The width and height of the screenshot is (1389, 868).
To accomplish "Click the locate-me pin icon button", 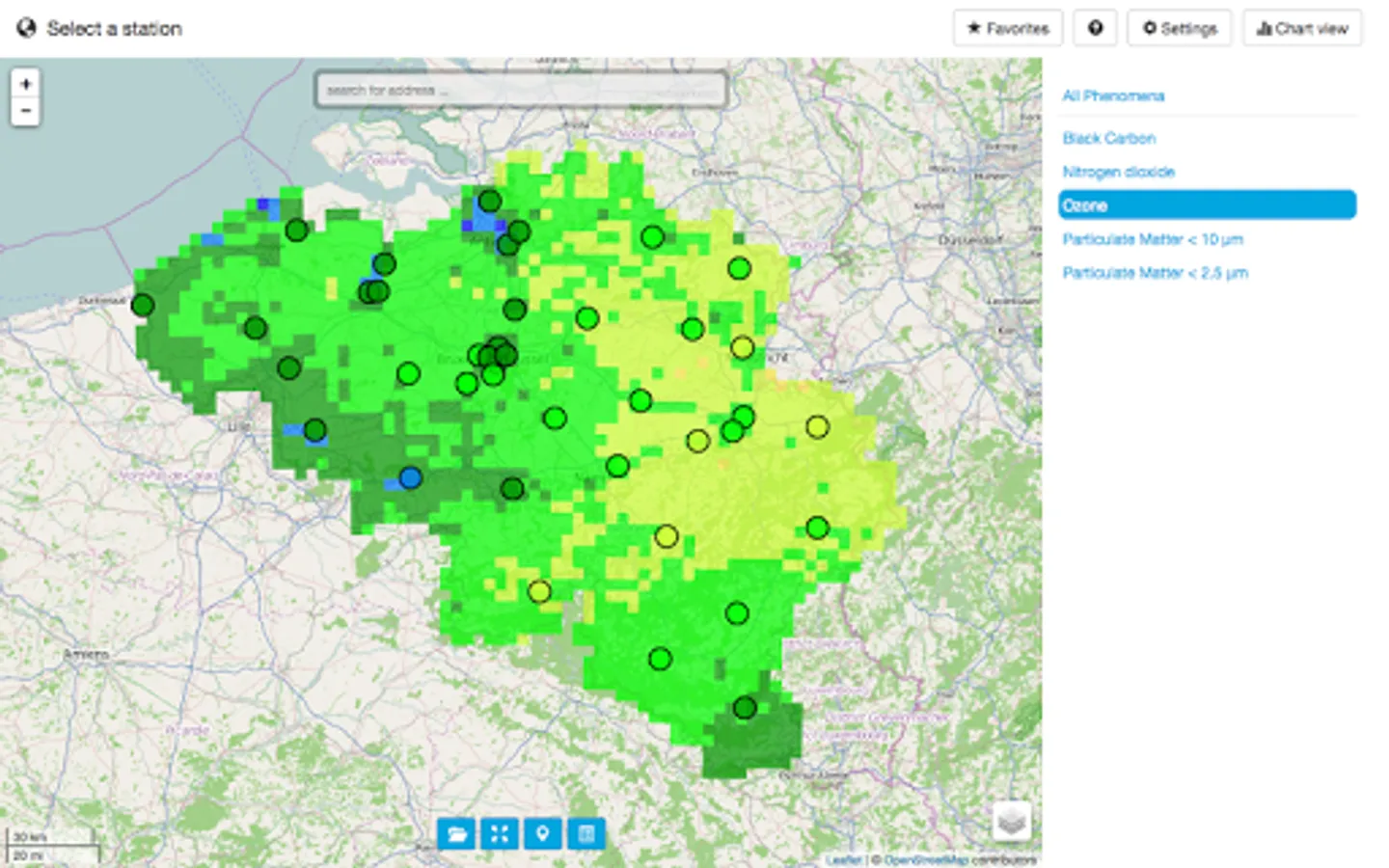I will [x=542, y=833].
